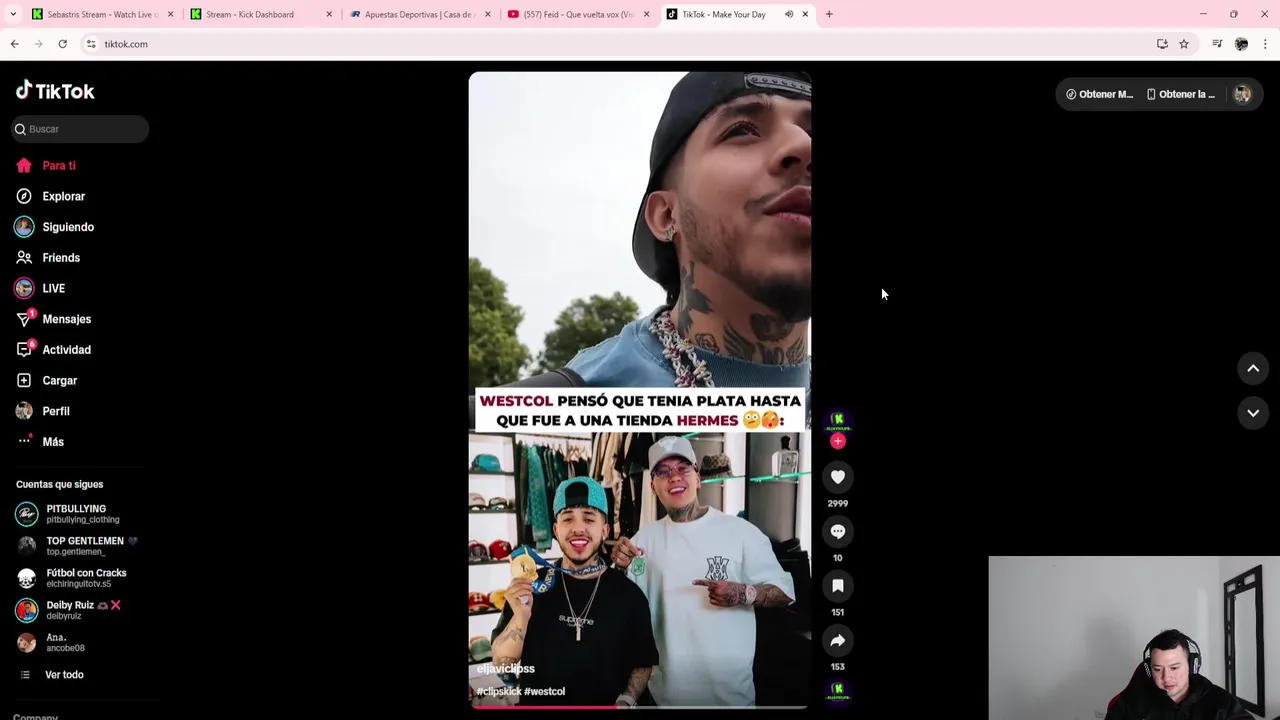Click the TikTok logo
Screen dimensions: 1280x720
click(x=55, y=91)
